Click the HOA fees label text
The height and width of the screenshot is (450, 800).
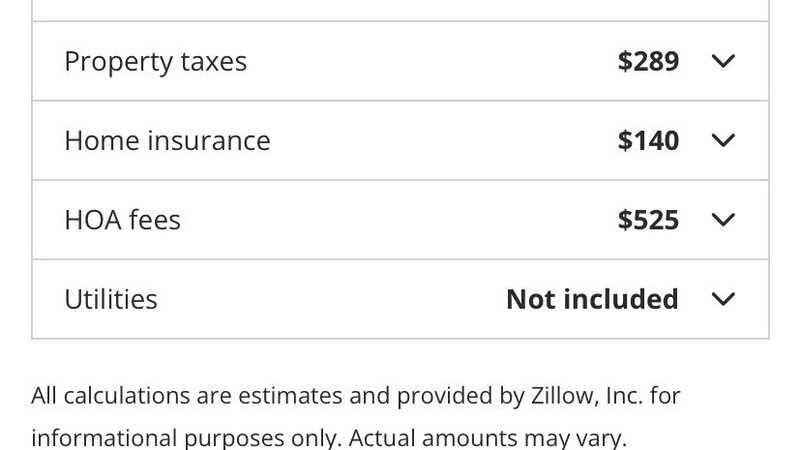tap(122, 219)
